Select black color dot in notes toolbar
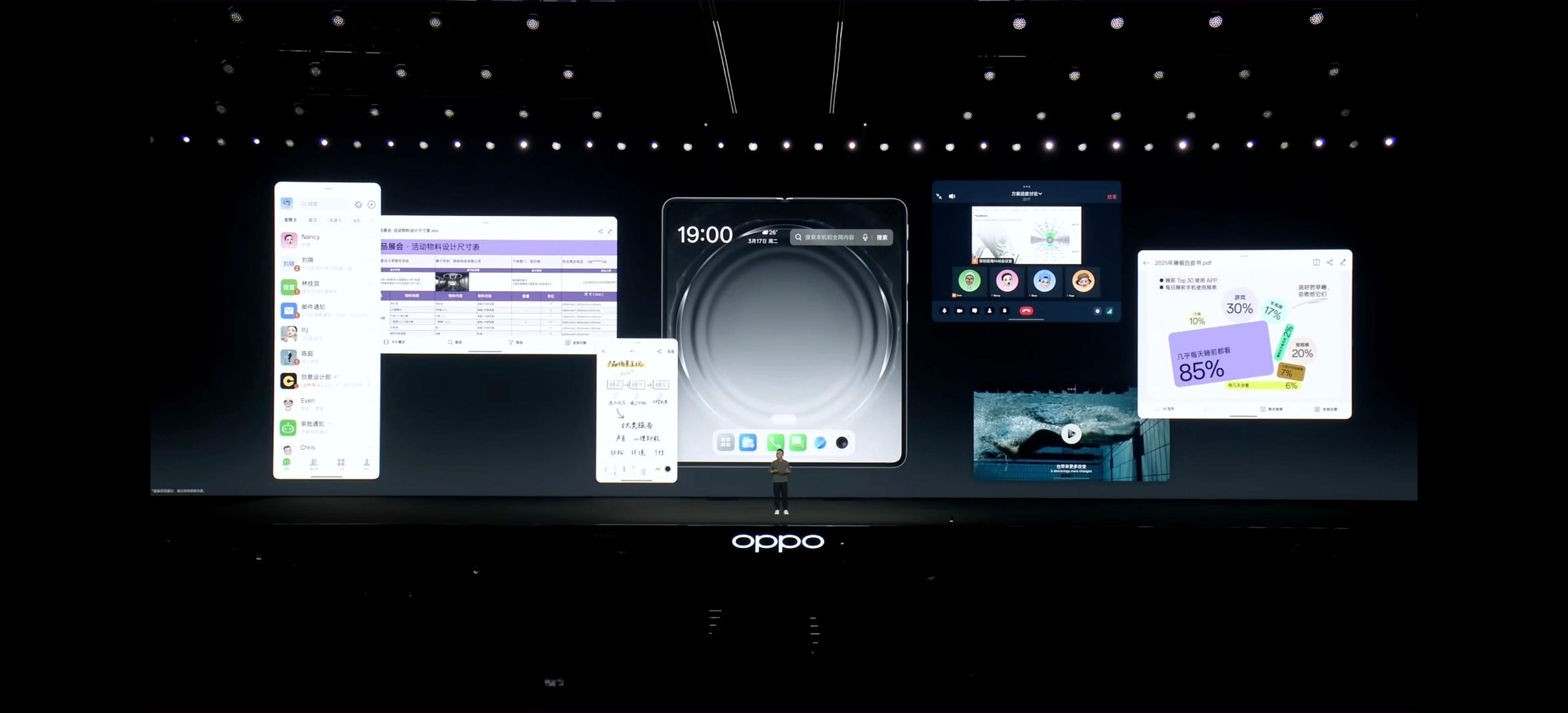The height and width of the screenshot is (713, 1568). click(x=668, y=469)
